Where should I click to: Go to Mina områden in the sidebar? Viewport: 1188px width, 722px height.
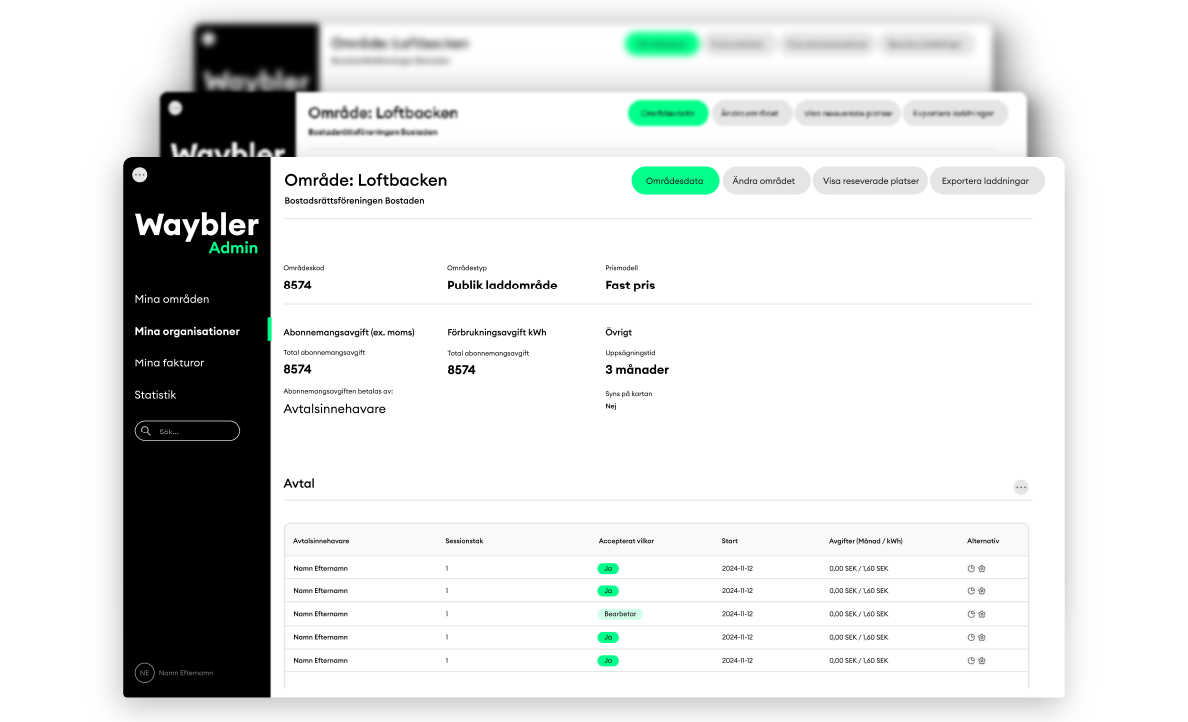172,299
